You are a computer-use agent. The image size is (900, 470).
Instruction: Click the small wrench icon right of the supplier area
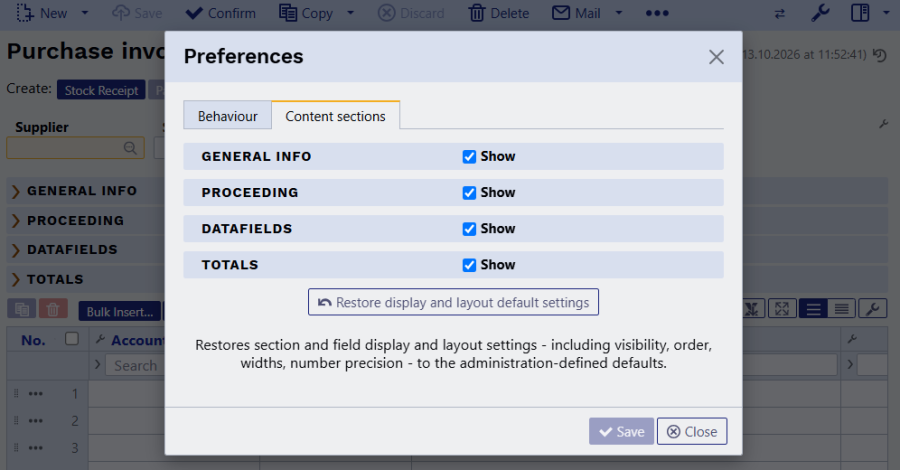click(883, 124)
